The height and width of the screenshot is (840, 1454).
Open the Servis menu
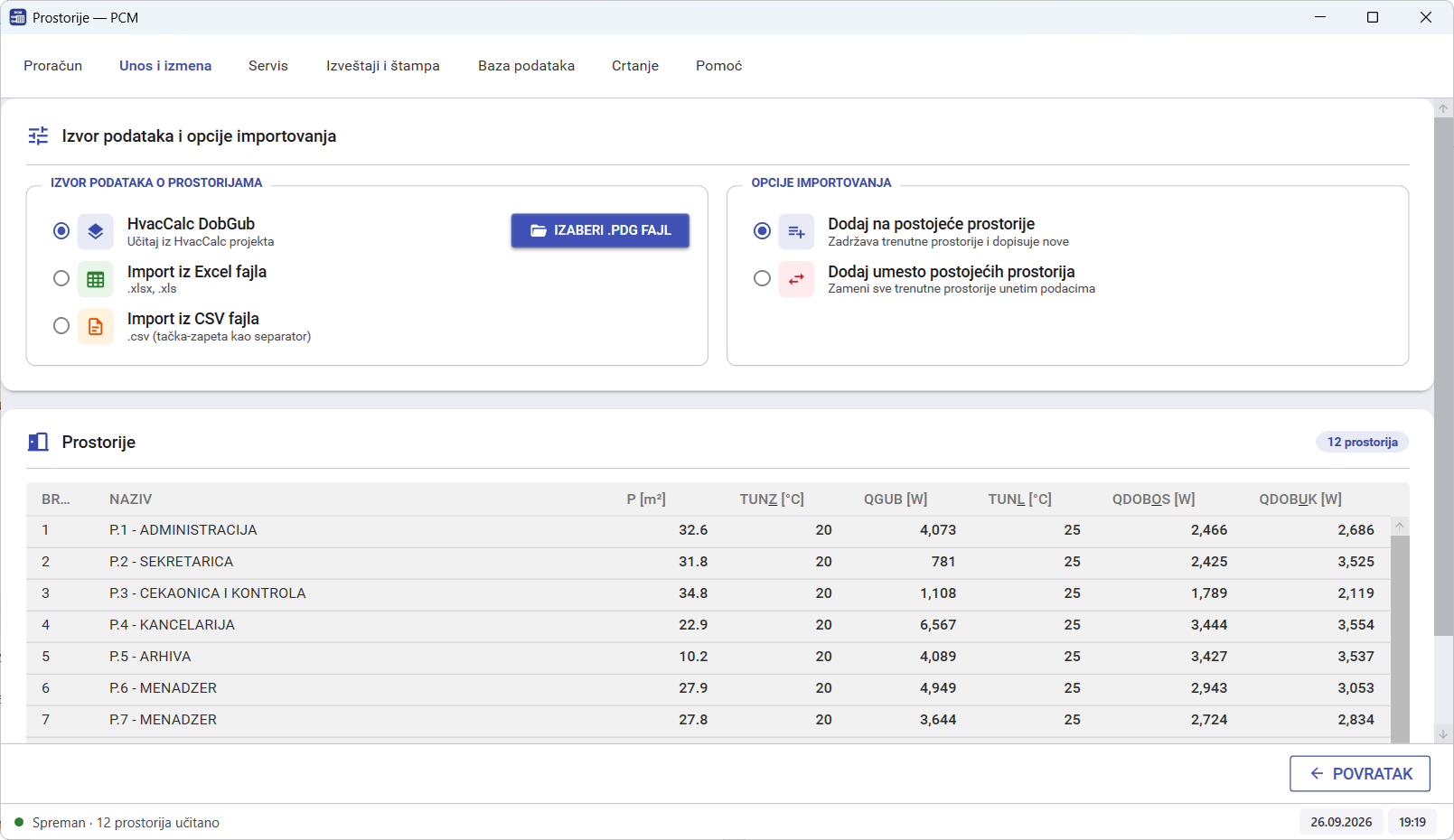(268, 66)
